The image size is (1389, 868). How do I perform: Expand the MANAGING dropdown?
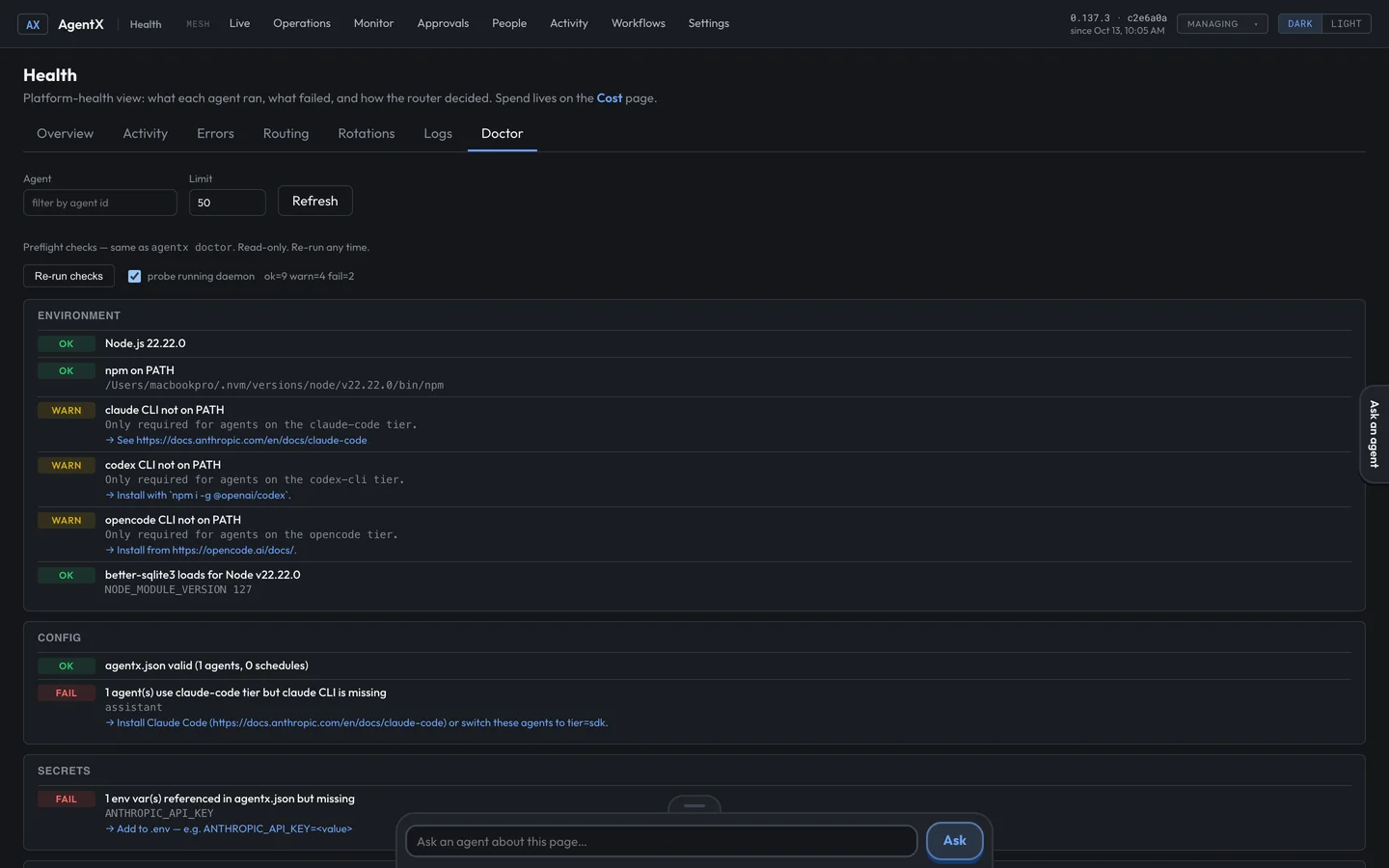[1222, 24]
